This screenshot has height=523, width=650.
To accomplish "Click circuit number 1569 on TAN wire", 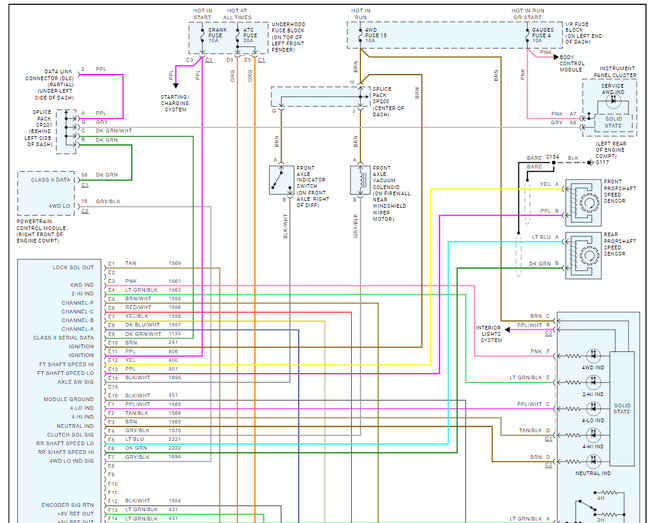I will pyautogui.click(x=175, y=263).
